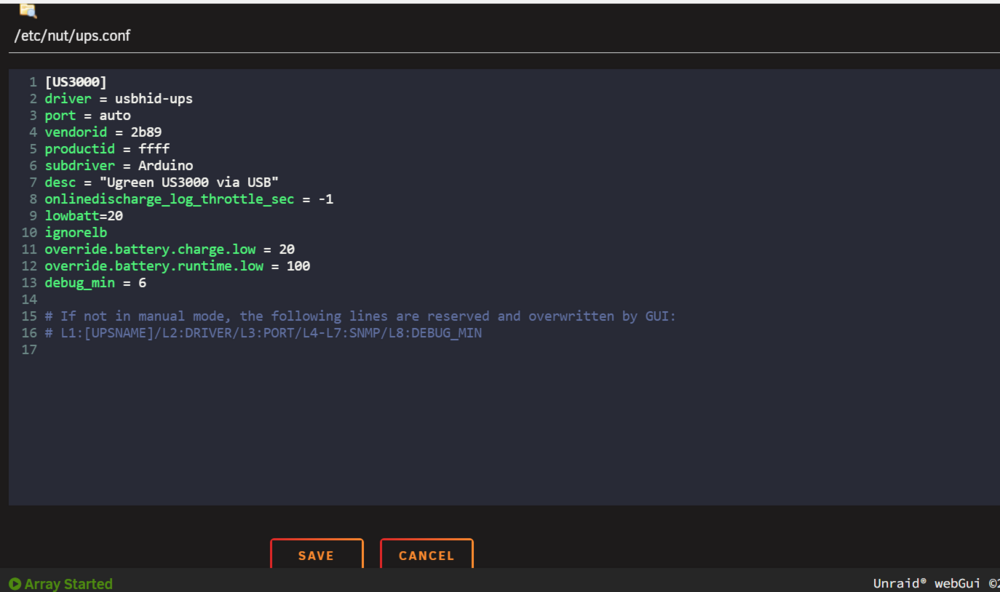Click the SAVE button

coord(316,554)
